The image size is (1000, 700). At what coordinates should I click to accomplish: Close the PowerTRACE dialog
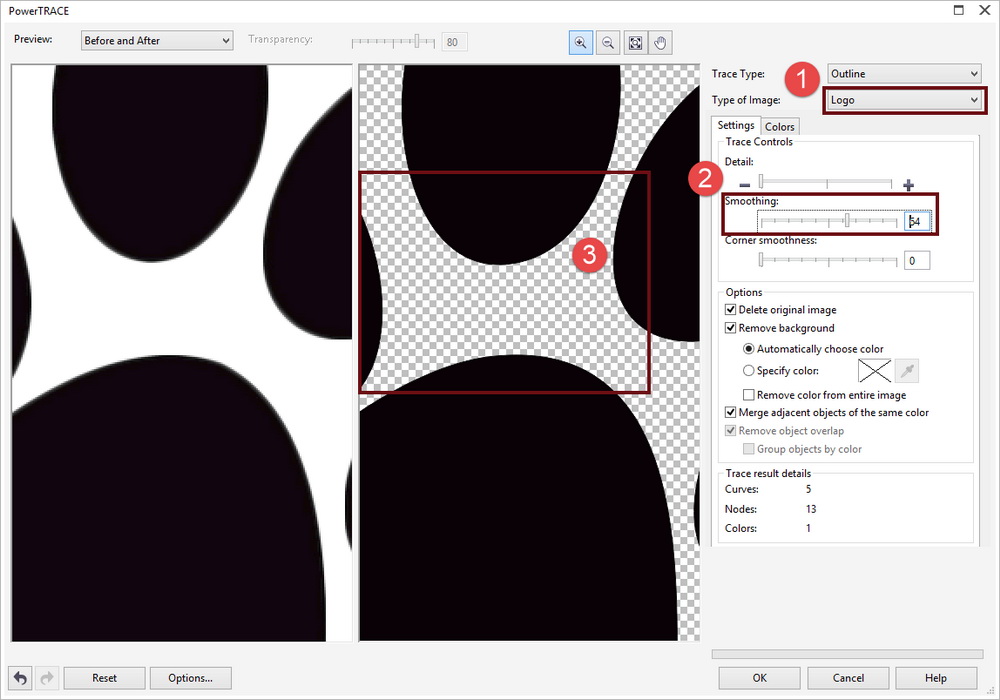tap(985, 10)
